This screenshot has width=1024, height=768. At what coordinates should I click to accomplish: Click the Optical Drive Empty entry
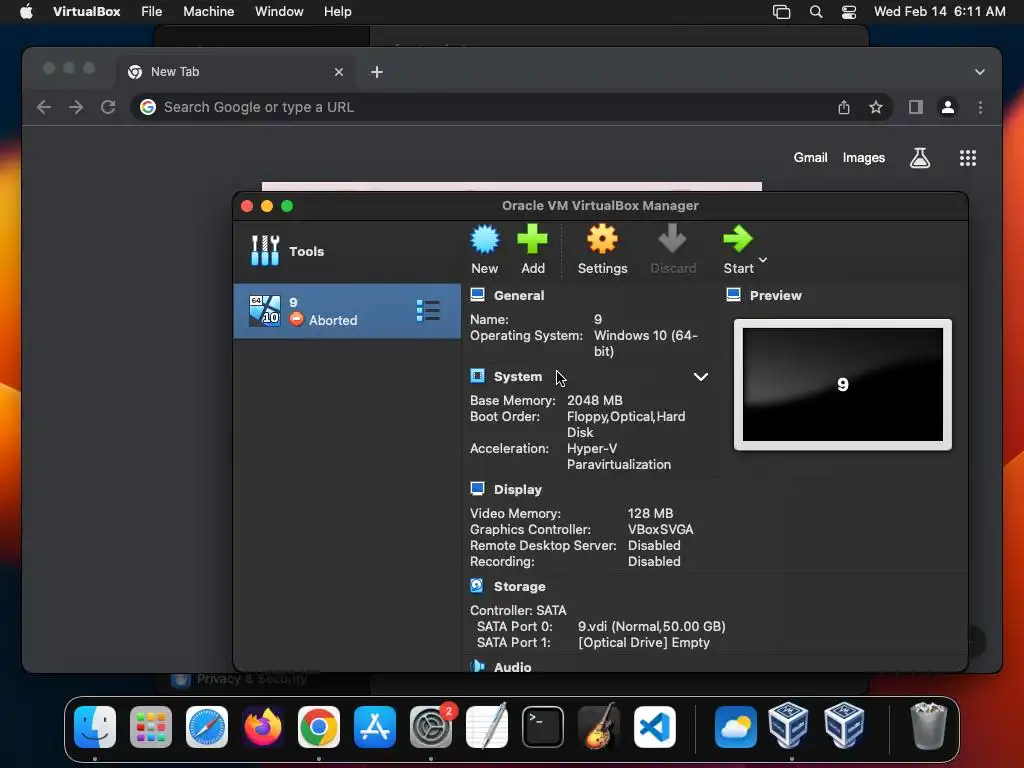644,643
